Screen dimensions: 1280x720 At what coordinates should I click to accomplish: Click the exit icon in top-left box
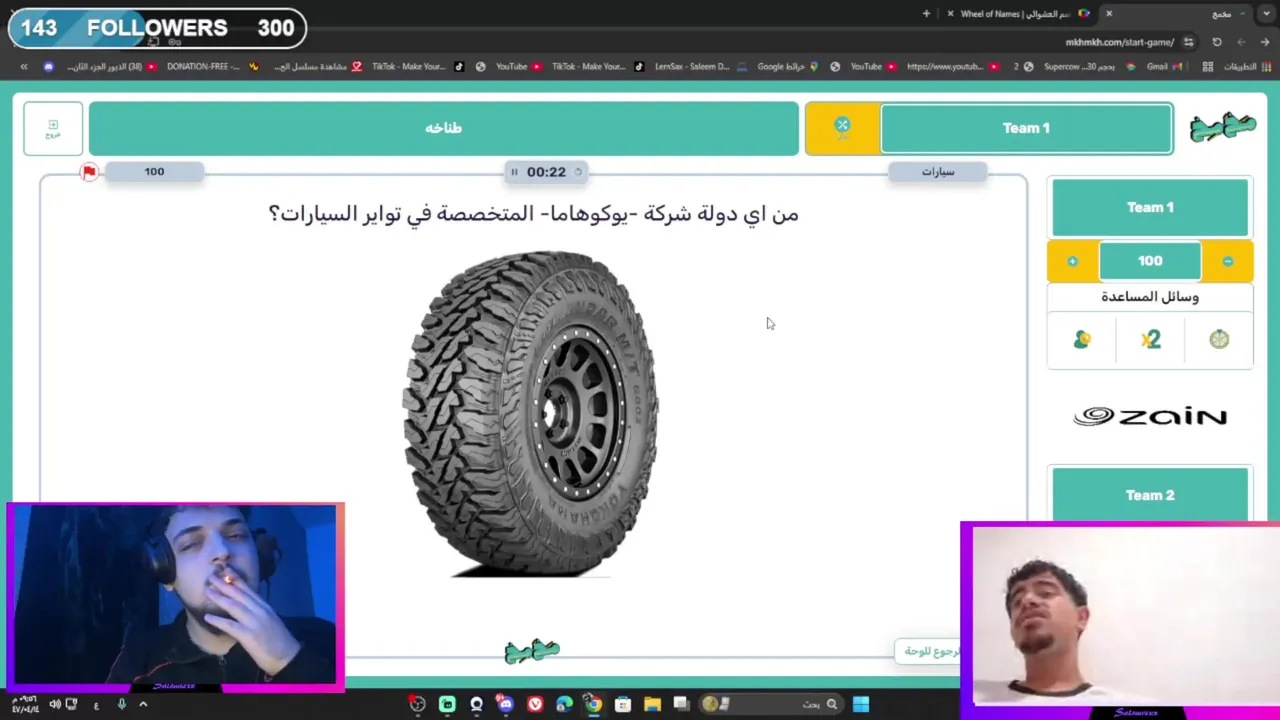click(53, 129)
